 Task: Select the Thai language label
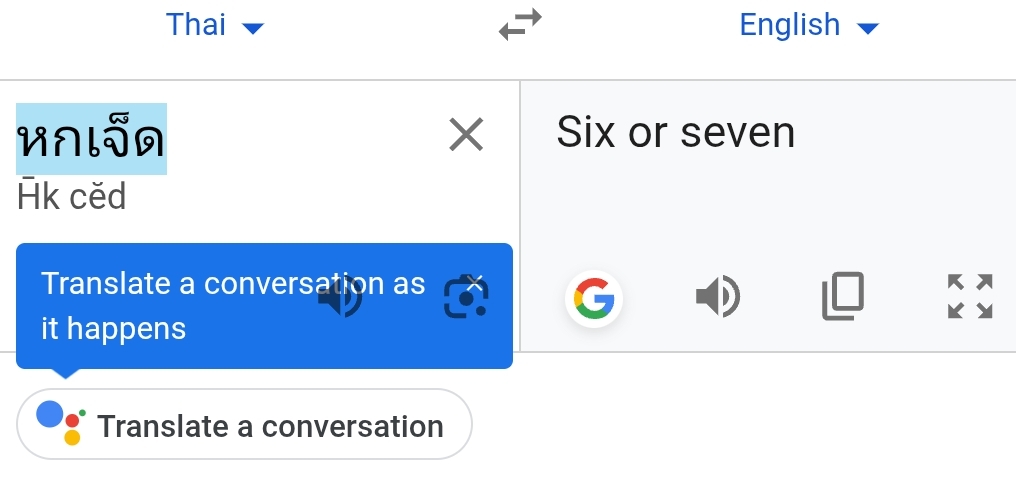click(x=196, y=25)
